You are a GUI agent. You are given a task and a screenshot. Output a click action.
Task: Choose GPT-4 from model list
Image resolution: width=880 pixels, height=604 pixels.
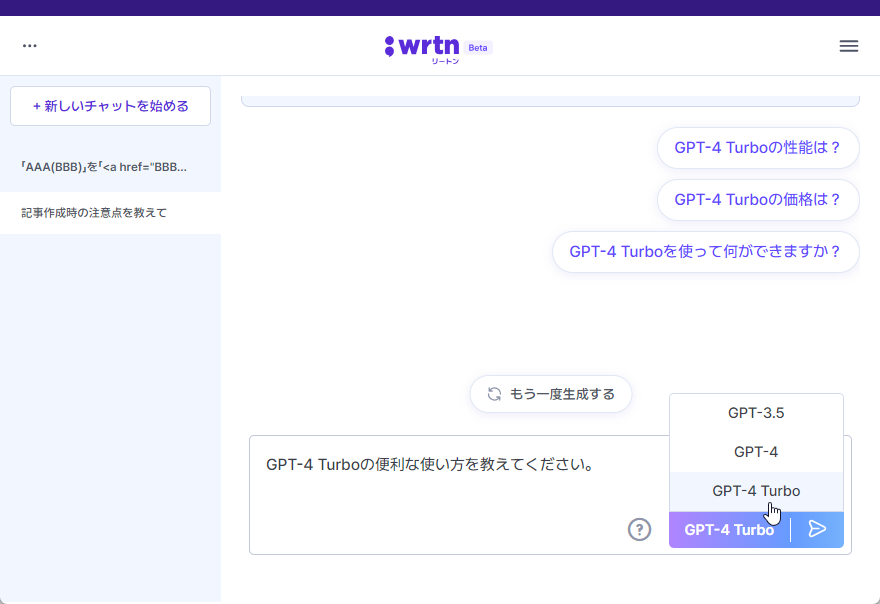tap(756, 452)
